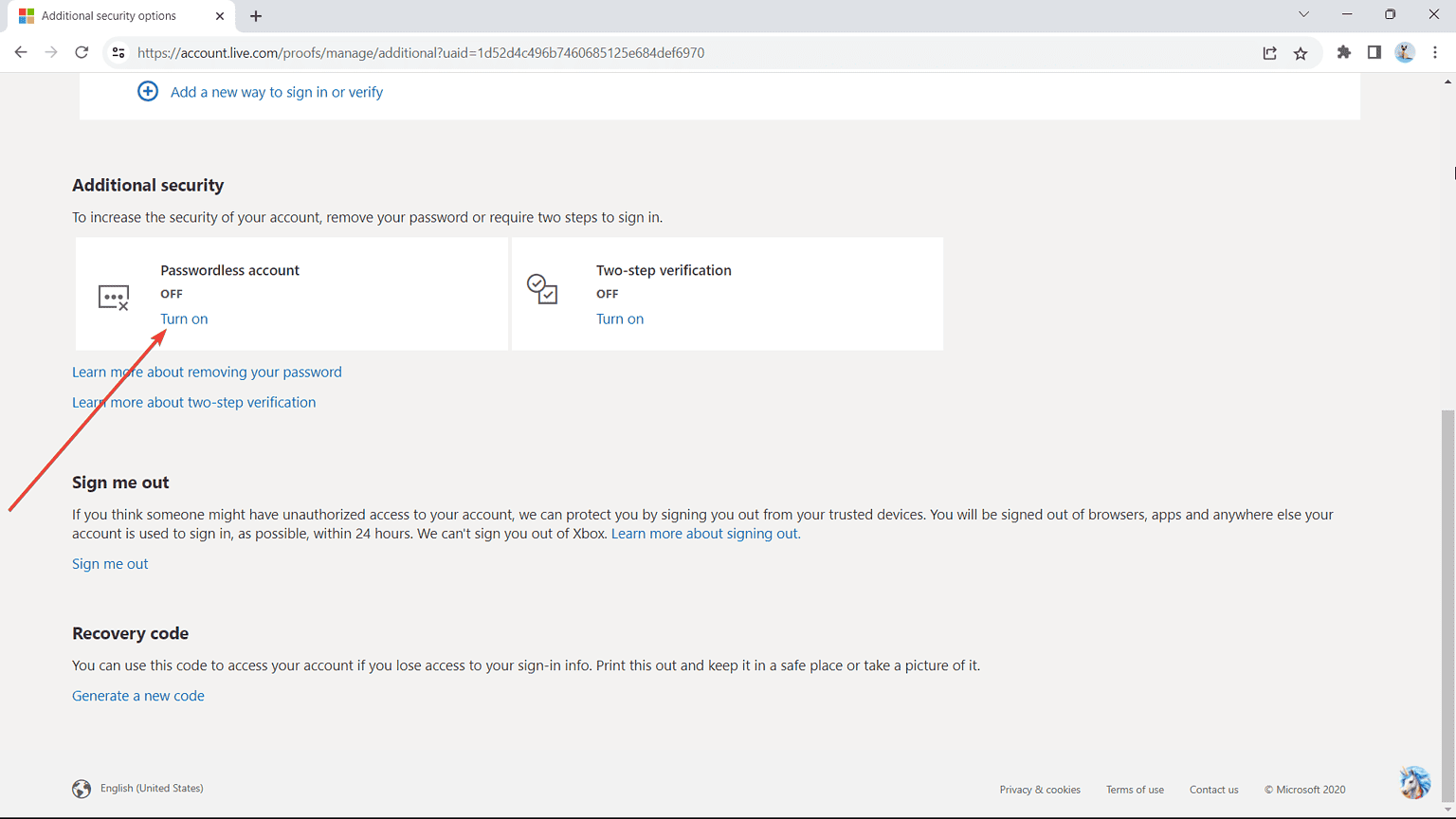Click the globe icon next to English (United States)
Viewport: 1456px width, 819px height.
82,789
